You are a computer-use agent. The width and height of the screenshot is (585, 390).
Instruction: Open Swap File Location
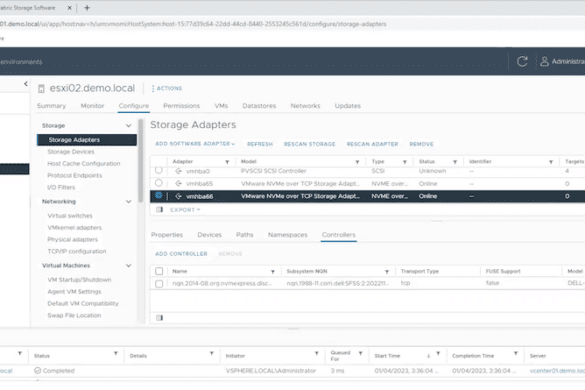tap(74, 316)
